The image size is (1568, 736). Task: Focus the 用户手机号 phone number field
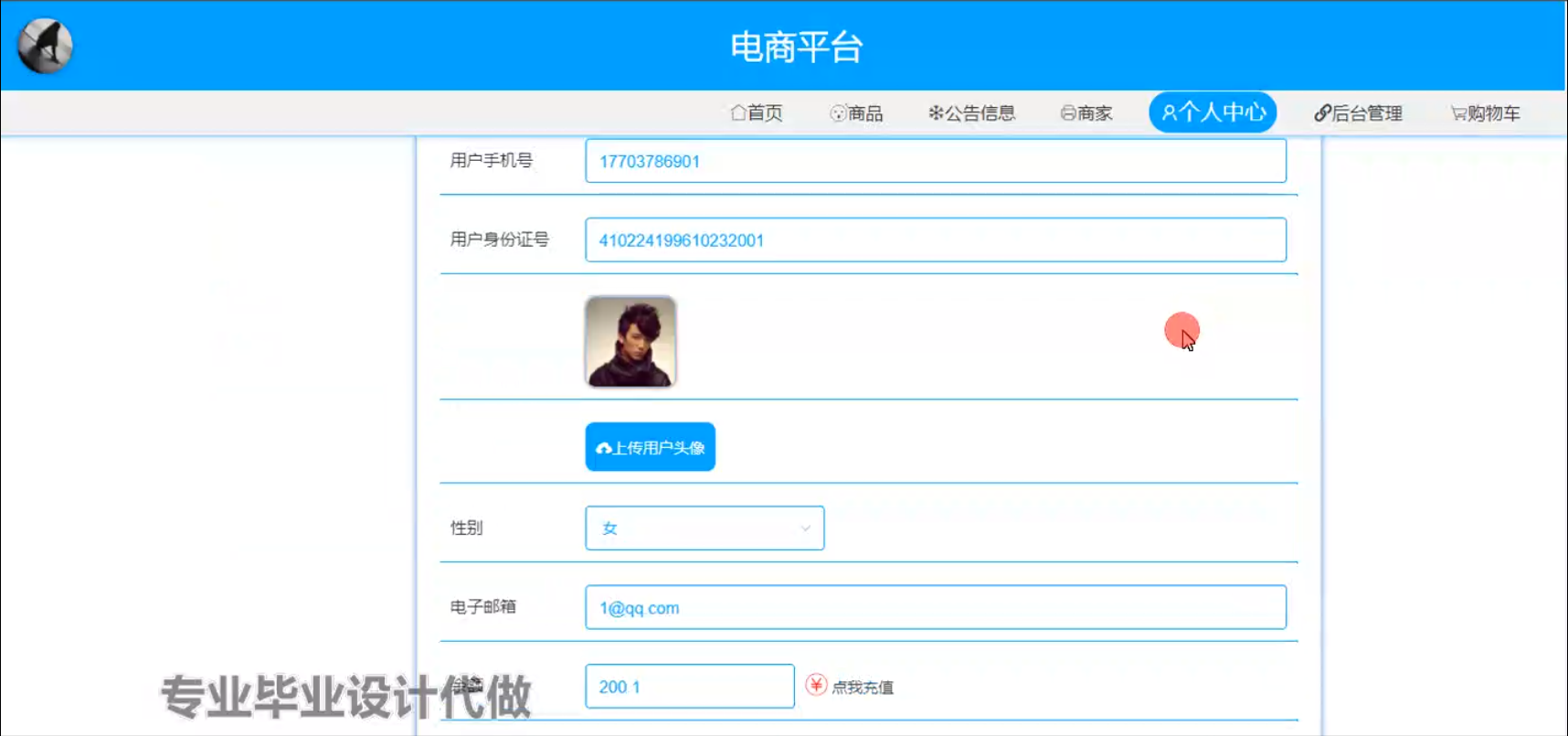tap(936, 161)
